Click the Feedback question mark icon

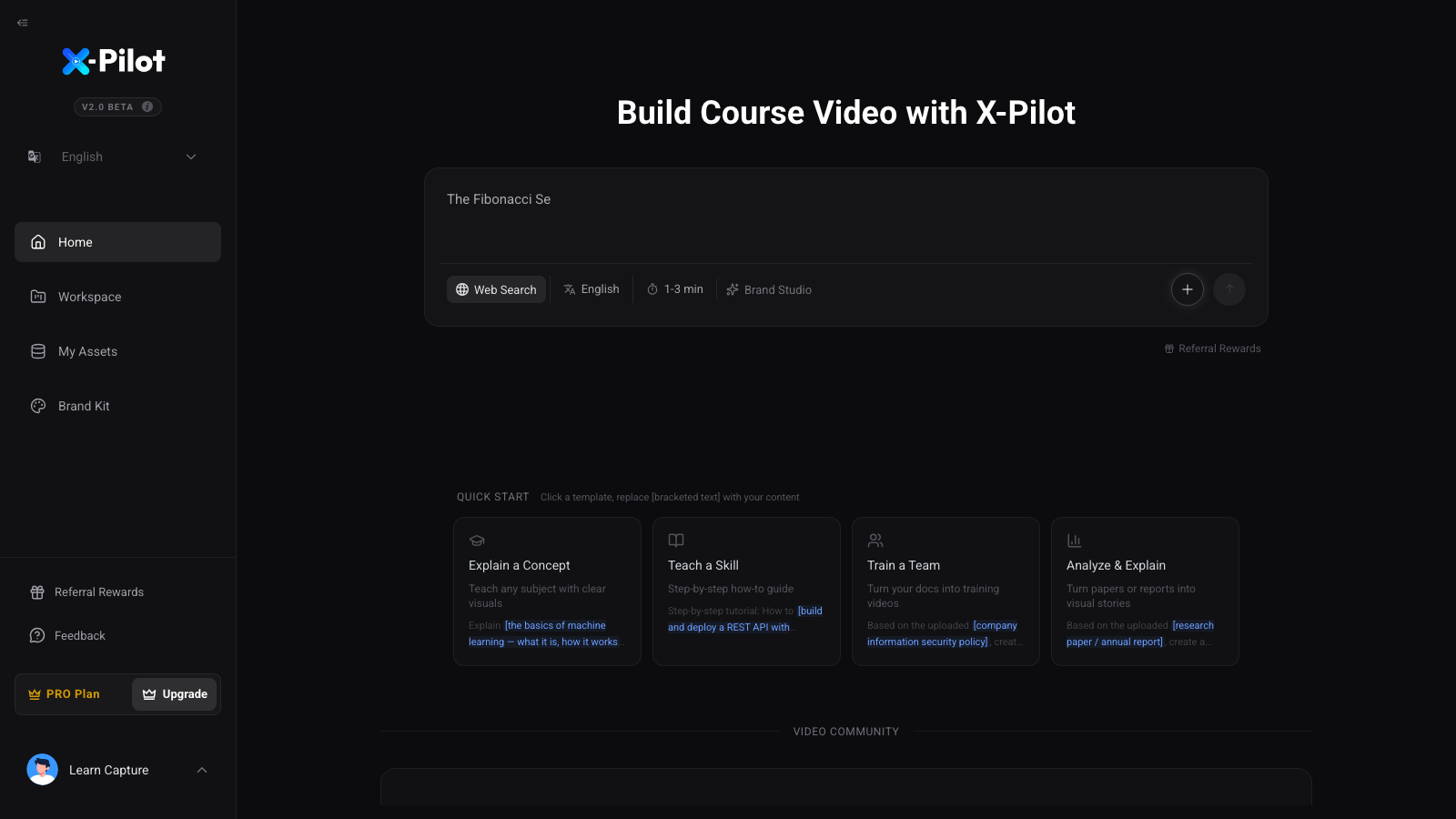point(37,635)
